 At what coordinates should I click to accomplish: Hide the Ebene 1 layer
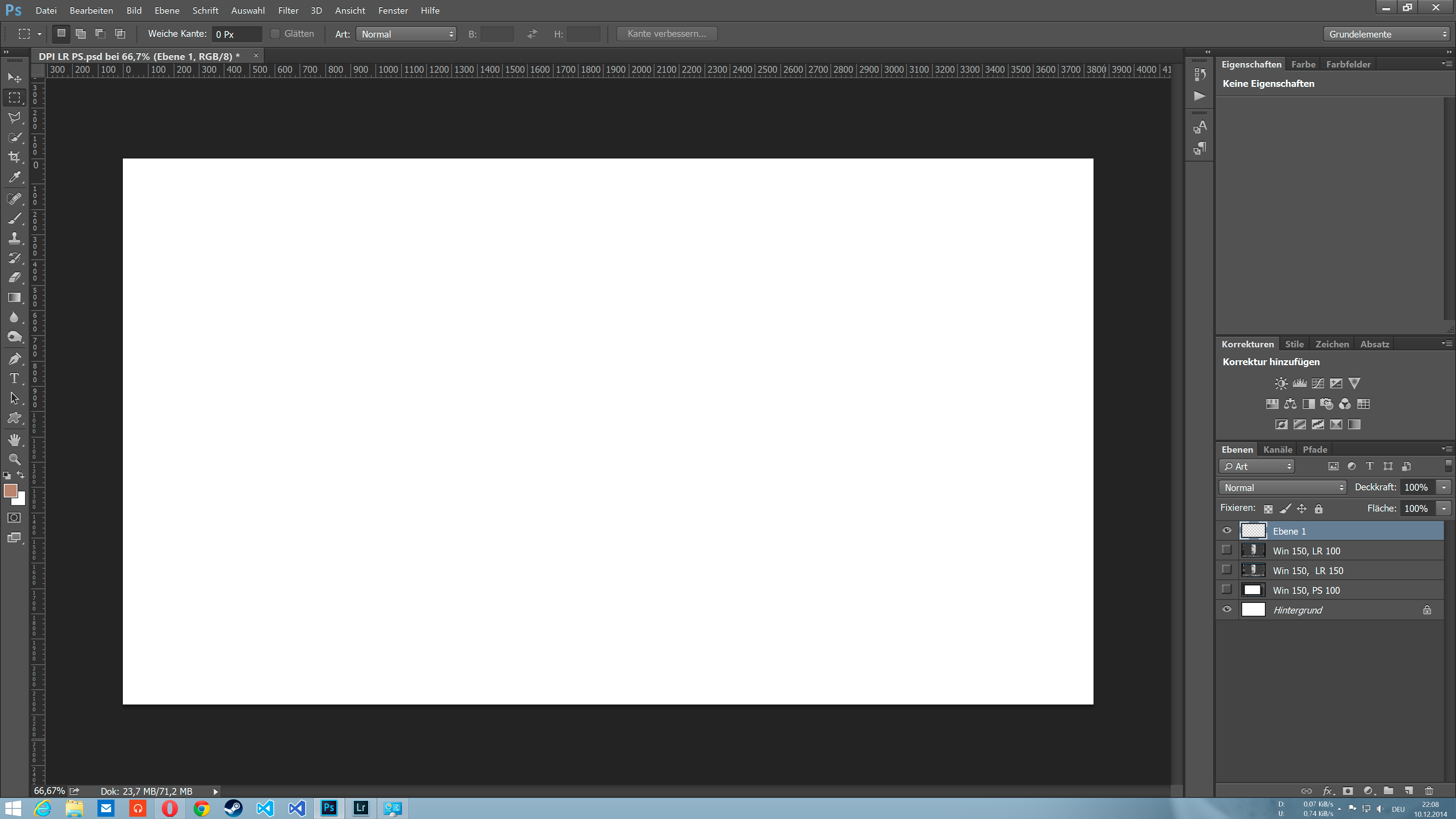(x=1227, y=530)
